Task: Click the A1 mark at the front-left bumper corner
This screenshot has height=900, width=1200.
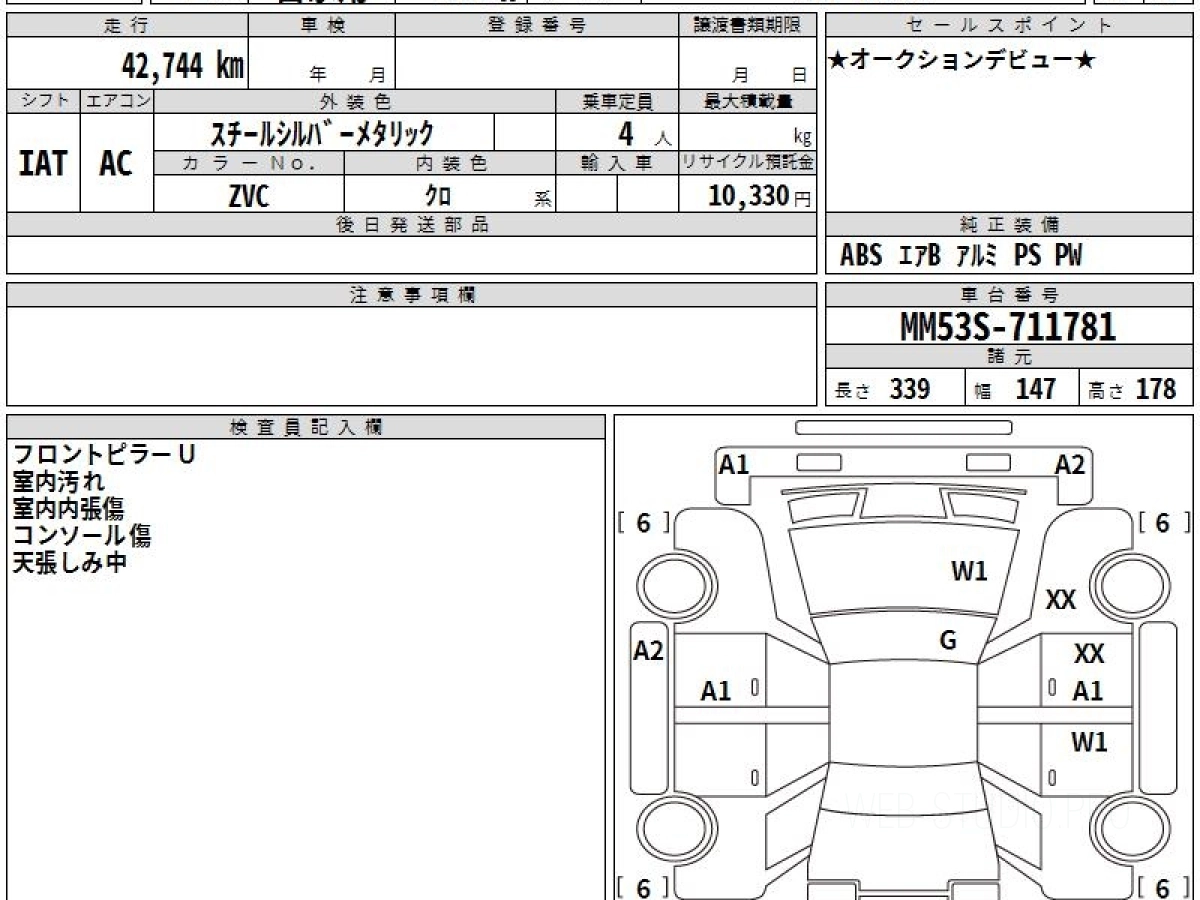Action: click(x=734, y=464)
